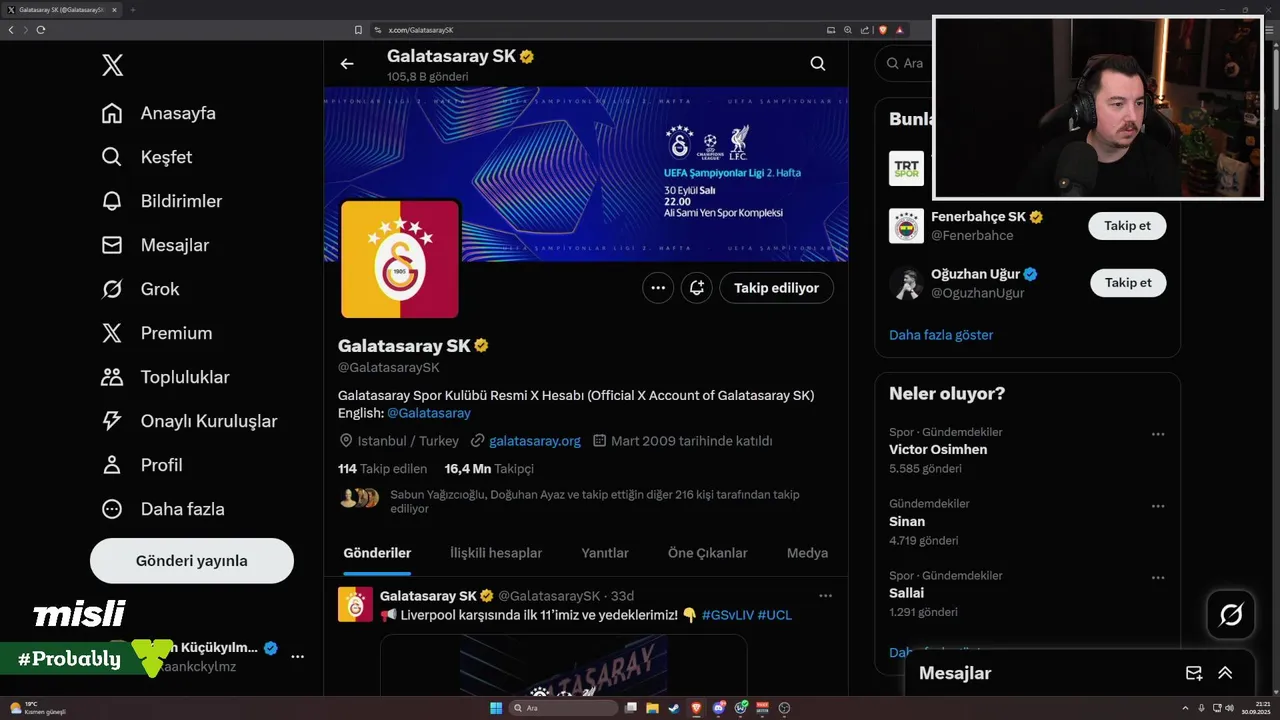
Task: Open options for the Sallai trend
Action: [x=1158, y=578]
